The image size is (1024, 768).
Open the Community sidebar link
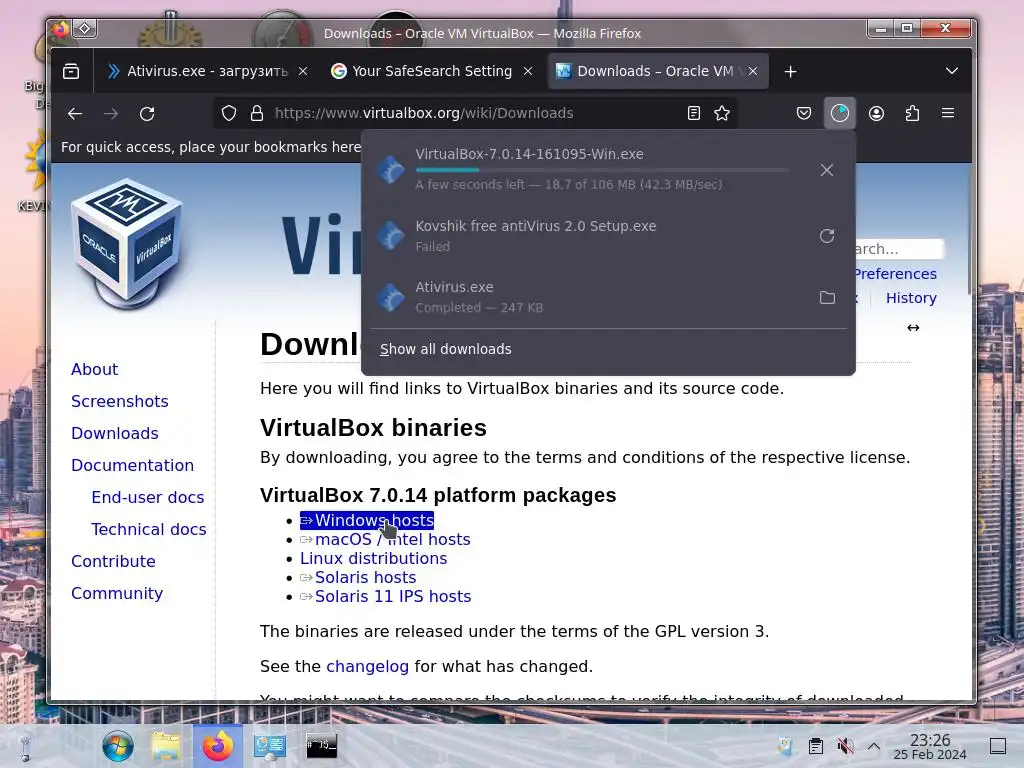pyautogui.click(x=117, y=594)
